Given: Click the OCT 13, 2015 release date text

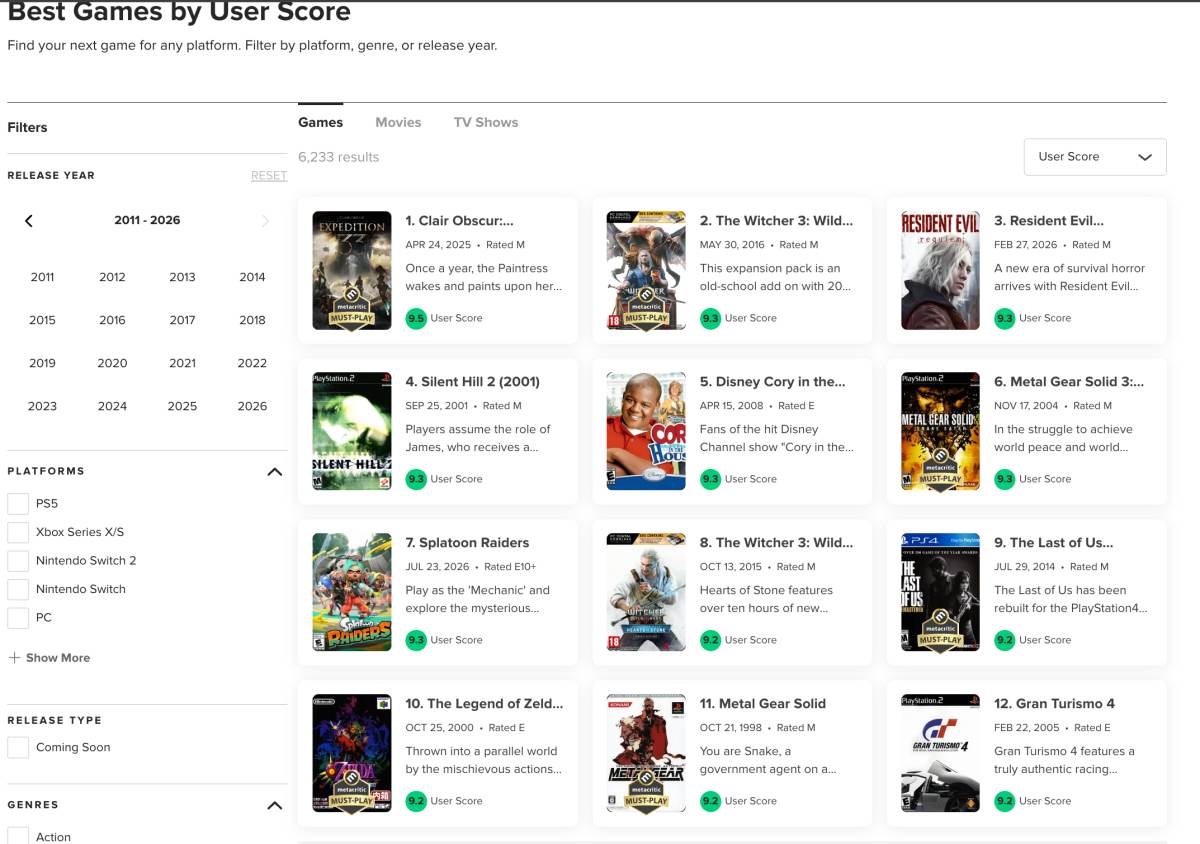Looking at the screenshot, I should pos(731,567).
